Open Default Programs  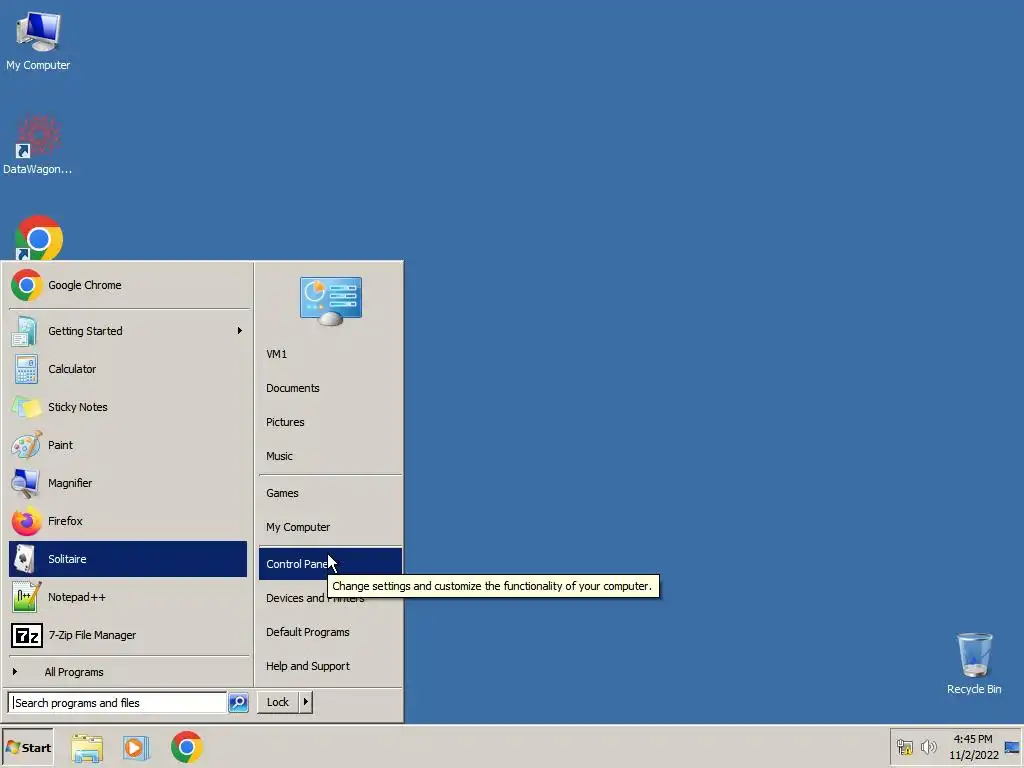pos(330,632)
